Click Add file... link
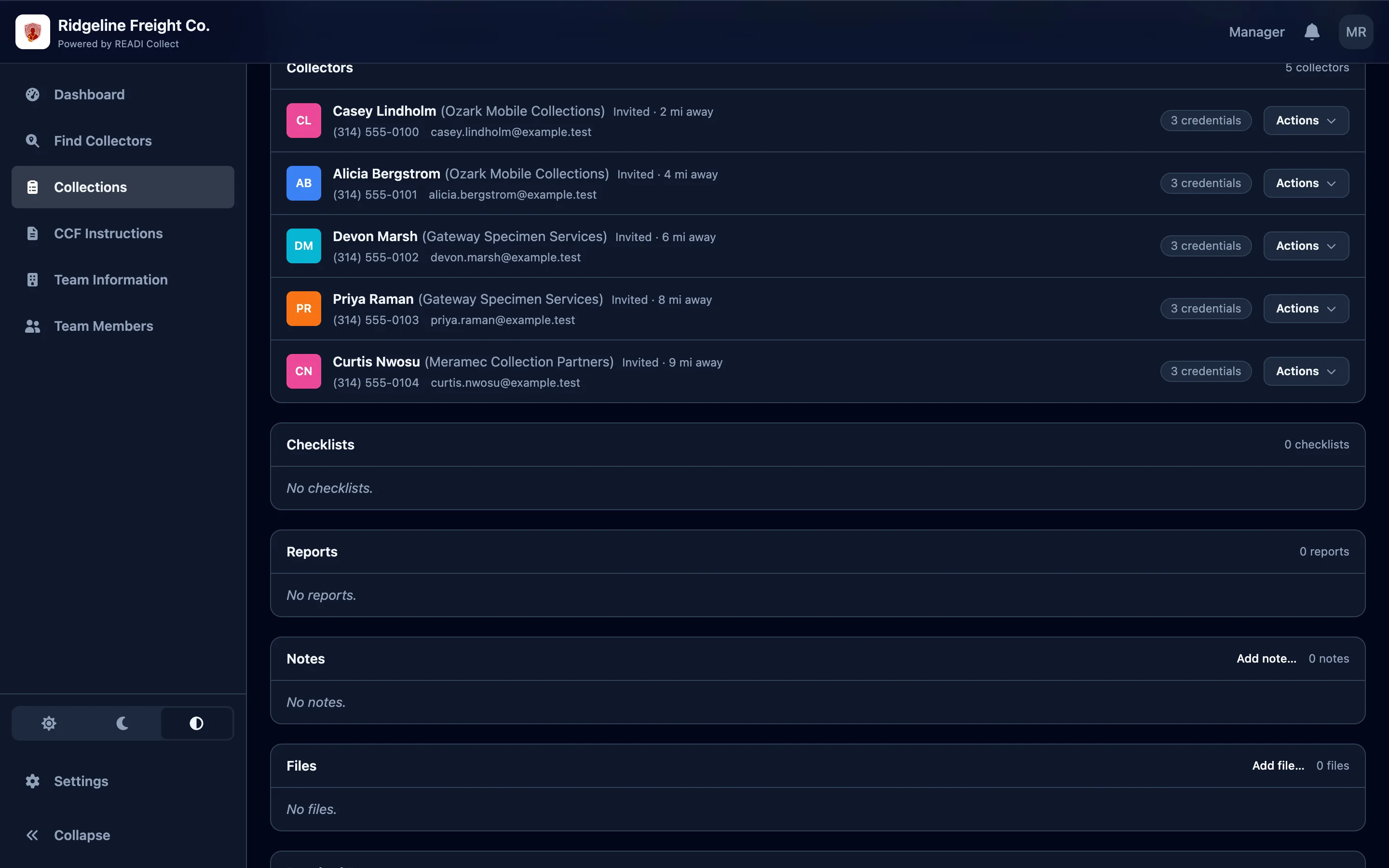Viewport: 1389px width, 868px height. tap(1278, 765)
